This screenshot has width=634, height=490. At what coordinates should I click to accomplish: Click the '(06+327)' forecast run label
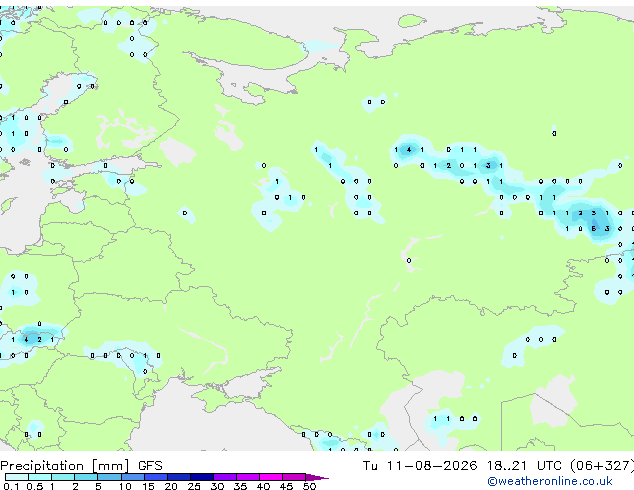click(602, 466)
